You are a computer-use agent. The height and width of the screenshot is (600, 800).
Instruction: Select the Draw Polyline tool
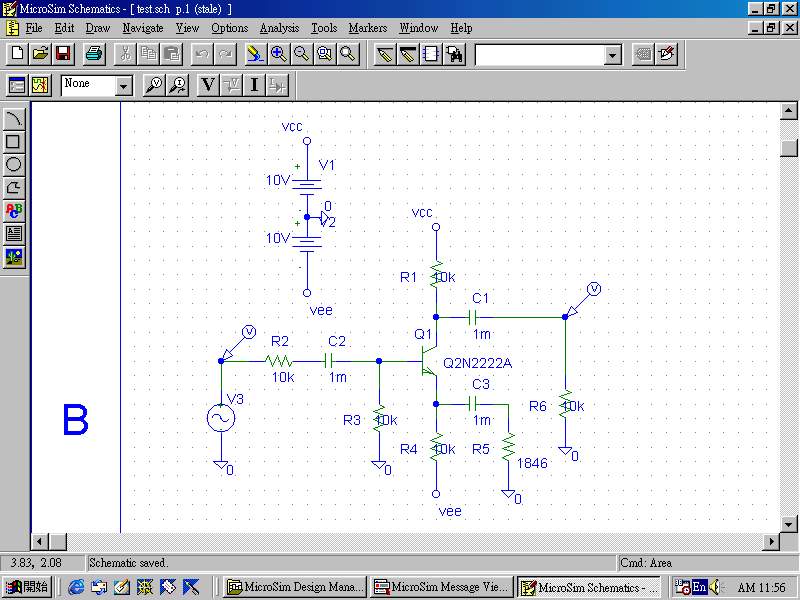click(14, 187)
